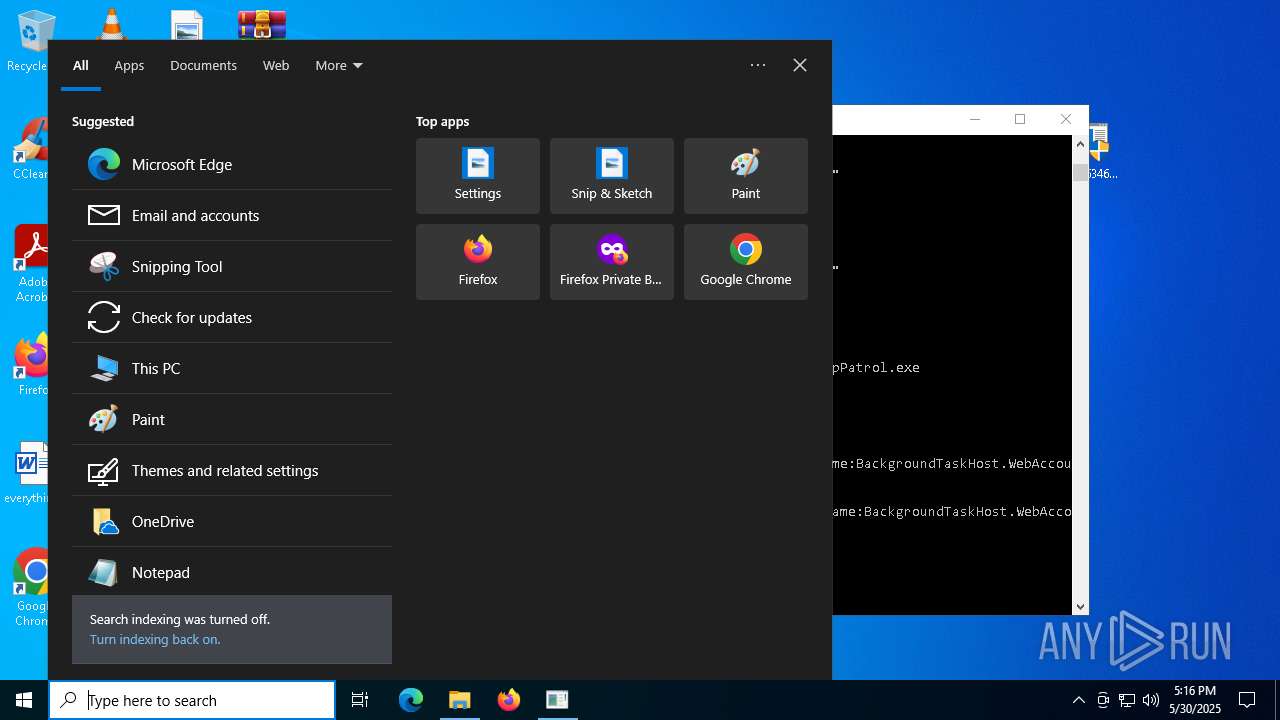Open the Action Center notifications
This screenshot has height=720, width=1280.
click(x=1247, y=700)
